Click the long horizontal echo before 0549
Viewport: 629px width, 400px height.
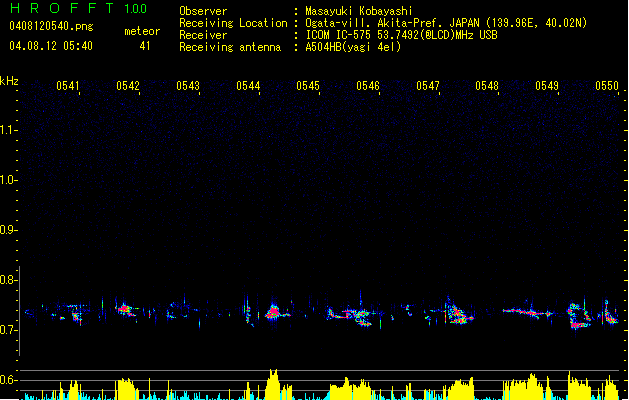point(529,312)
